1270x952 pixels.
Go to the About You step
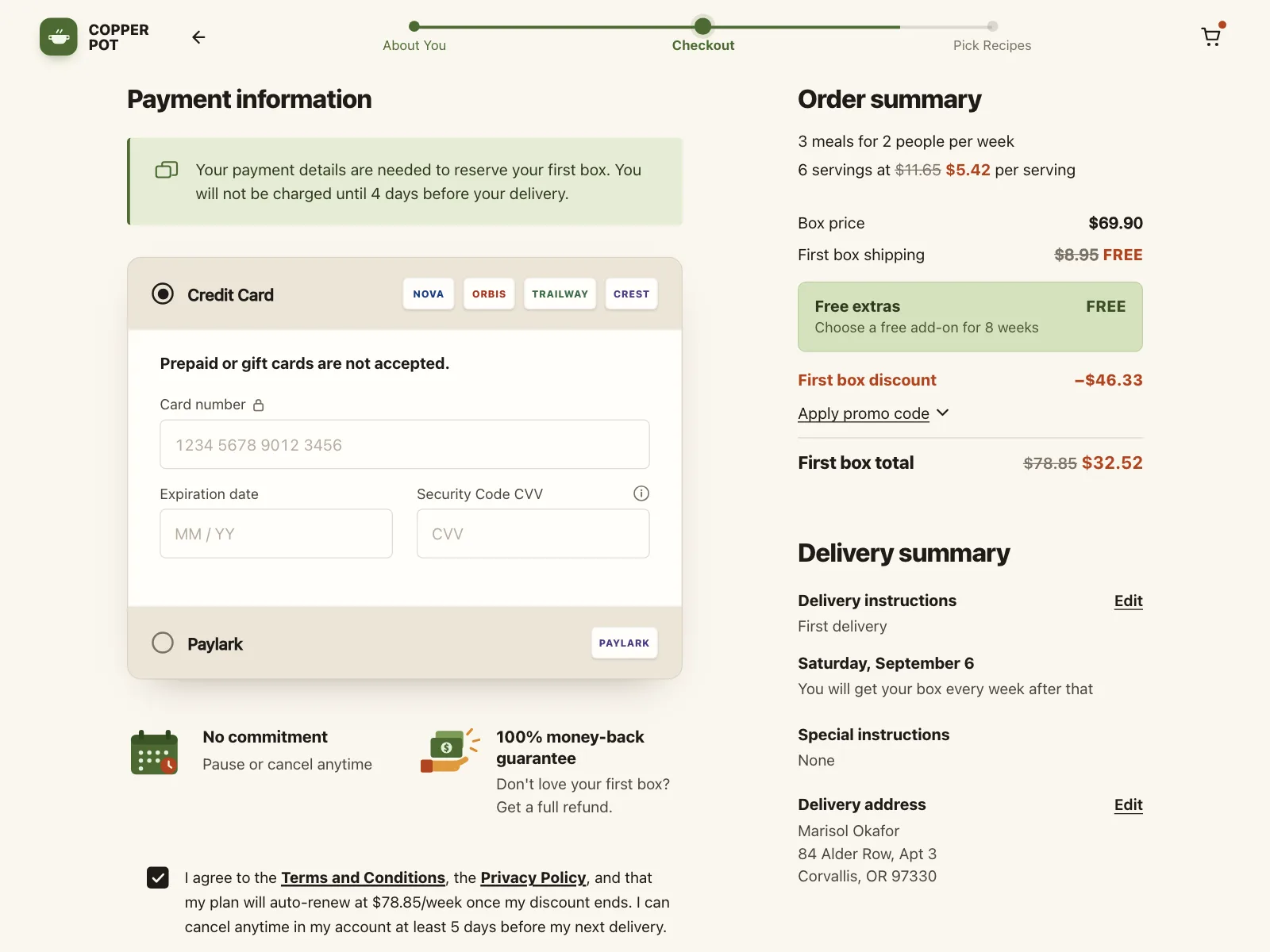point(414,45)
